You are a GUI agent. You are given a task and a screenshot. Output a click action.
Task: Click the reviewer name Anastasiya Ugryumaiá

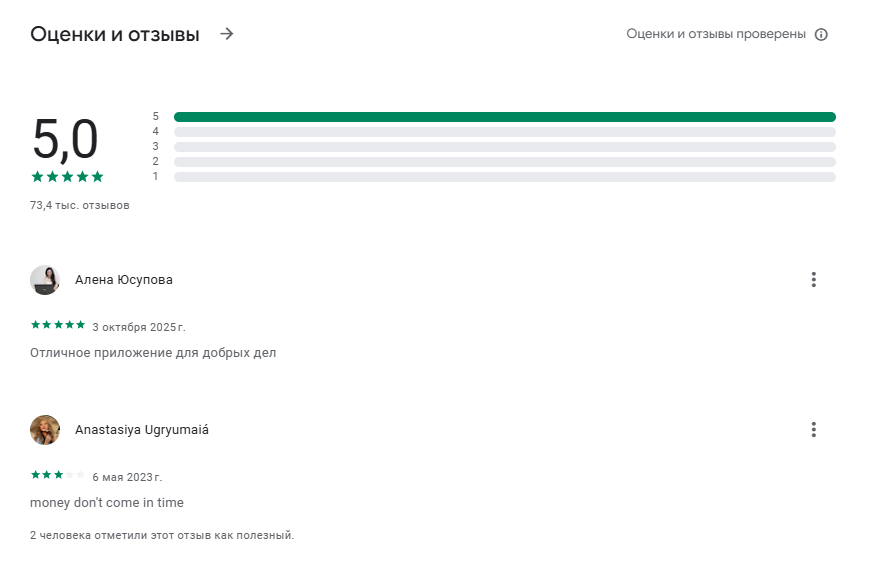click(142, 430)
